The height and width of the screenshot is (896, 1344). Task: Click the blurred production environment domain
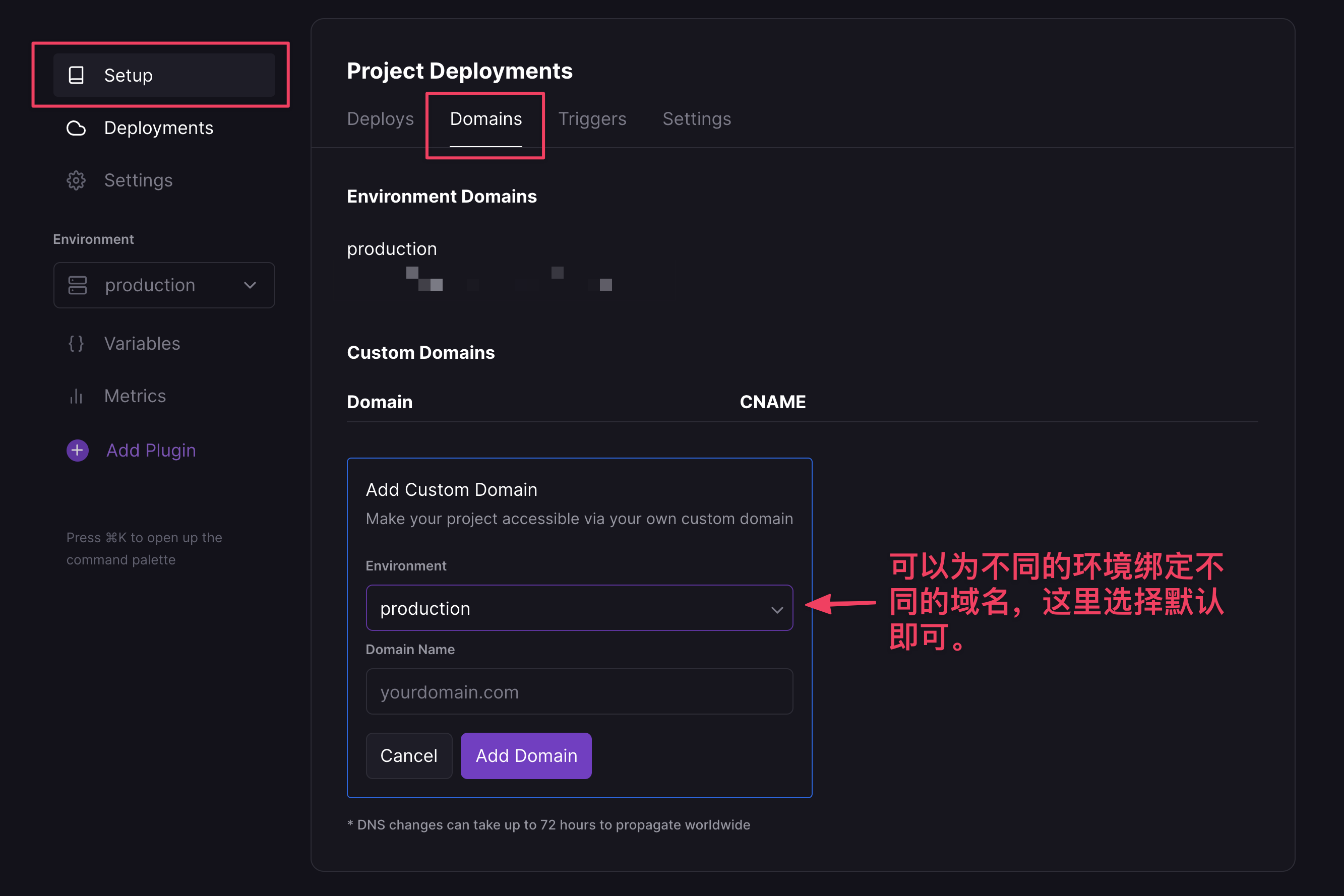coord(509,279)
